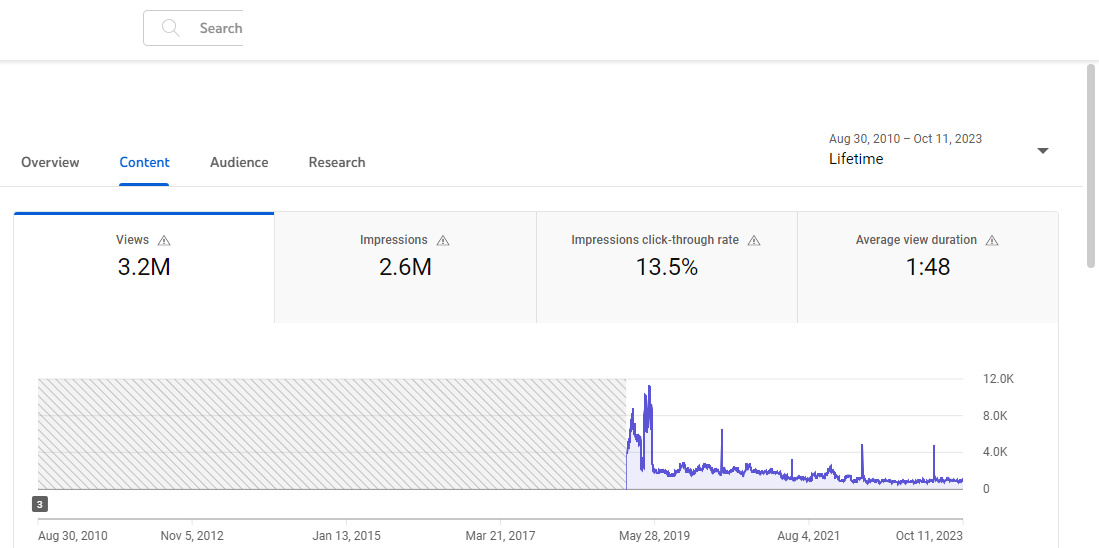Open the Lifetime date range dropdown arrow
Image resolution: width=1099 pixels, height=548 pixels.
point(1043,151)
